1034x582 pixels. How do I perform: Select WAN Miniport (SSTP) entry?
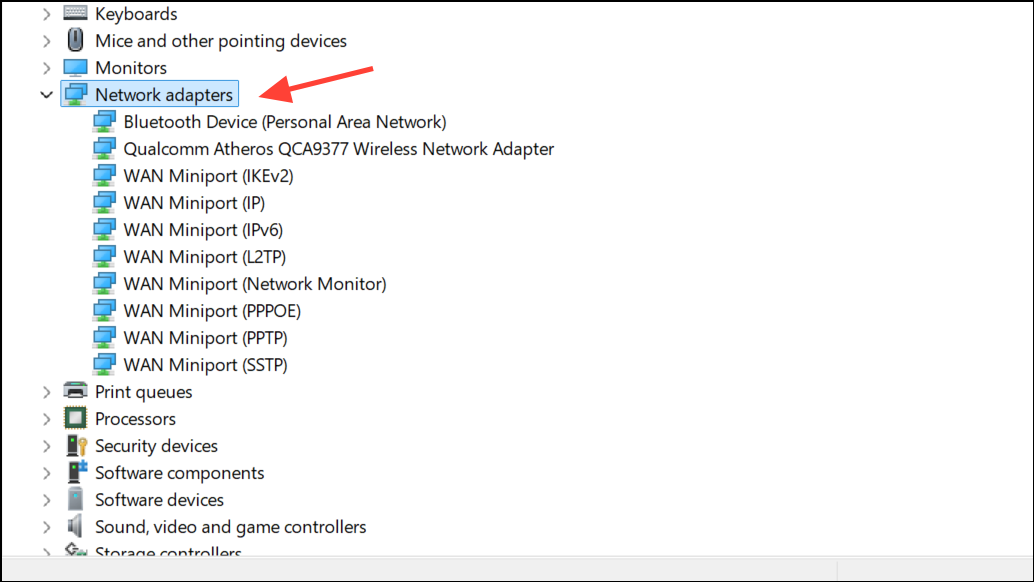[205, 365]
